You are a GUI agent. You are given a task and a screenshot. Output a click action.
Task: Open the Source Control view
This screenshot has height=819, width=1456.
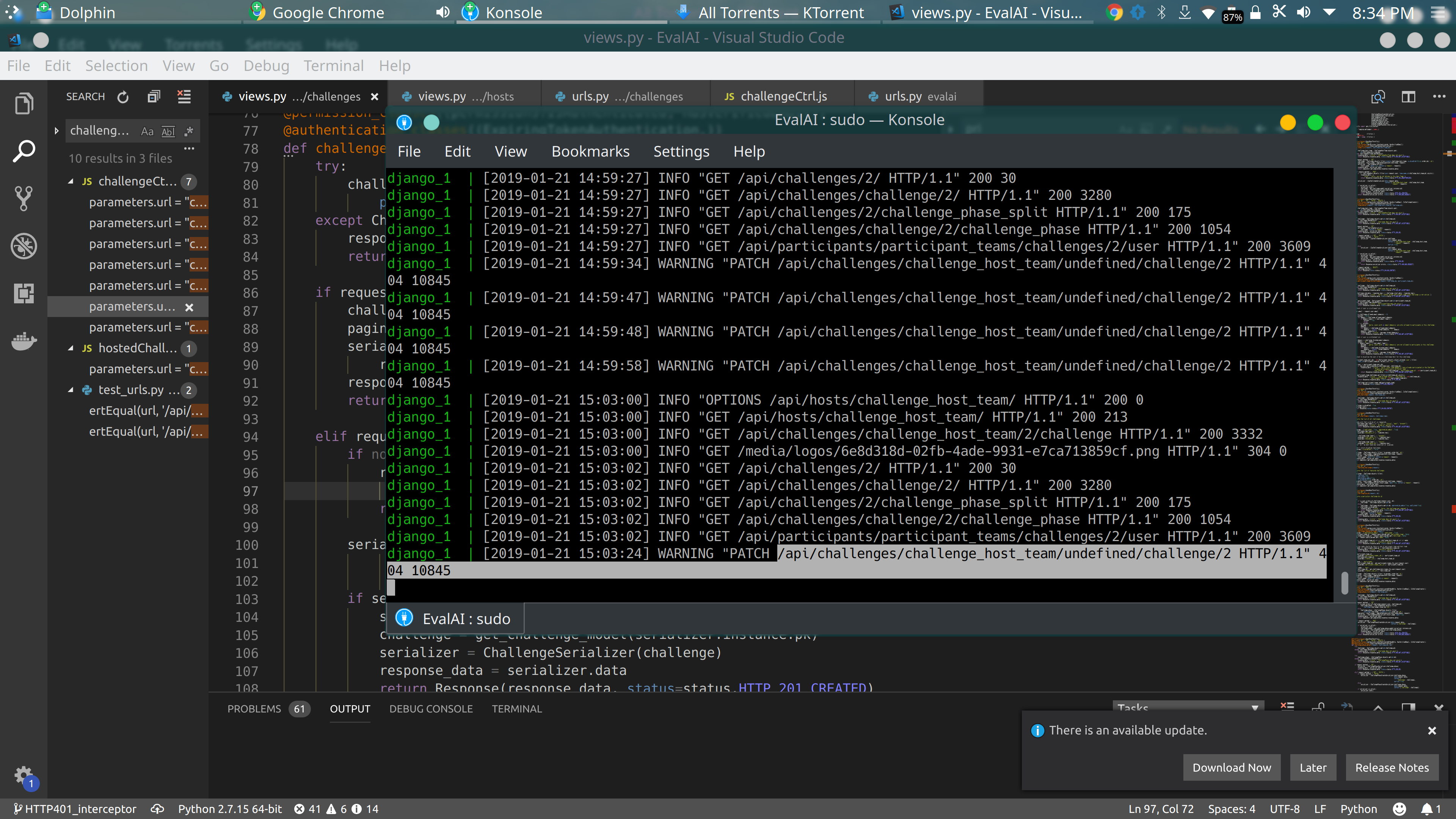[24, 198]
